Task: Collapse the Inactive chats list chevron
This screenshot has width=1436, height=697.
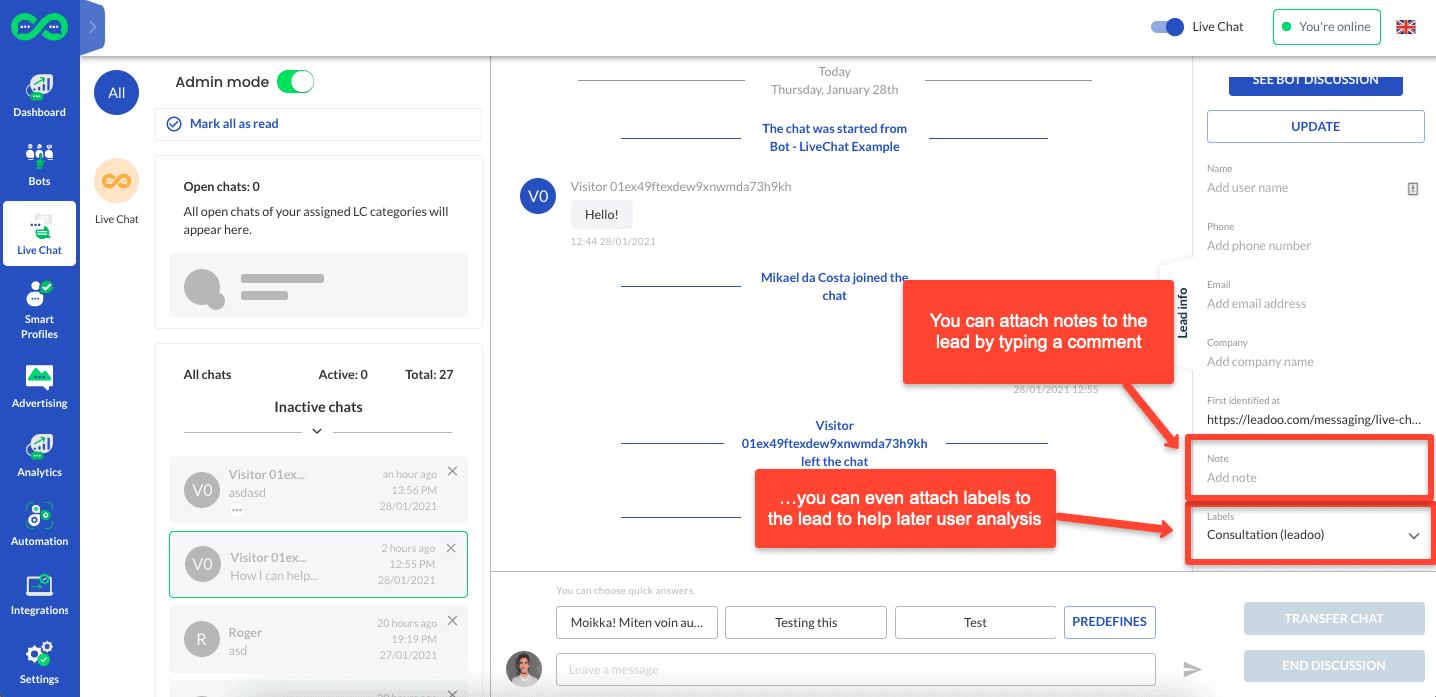Action: click(x=317, y=432)
